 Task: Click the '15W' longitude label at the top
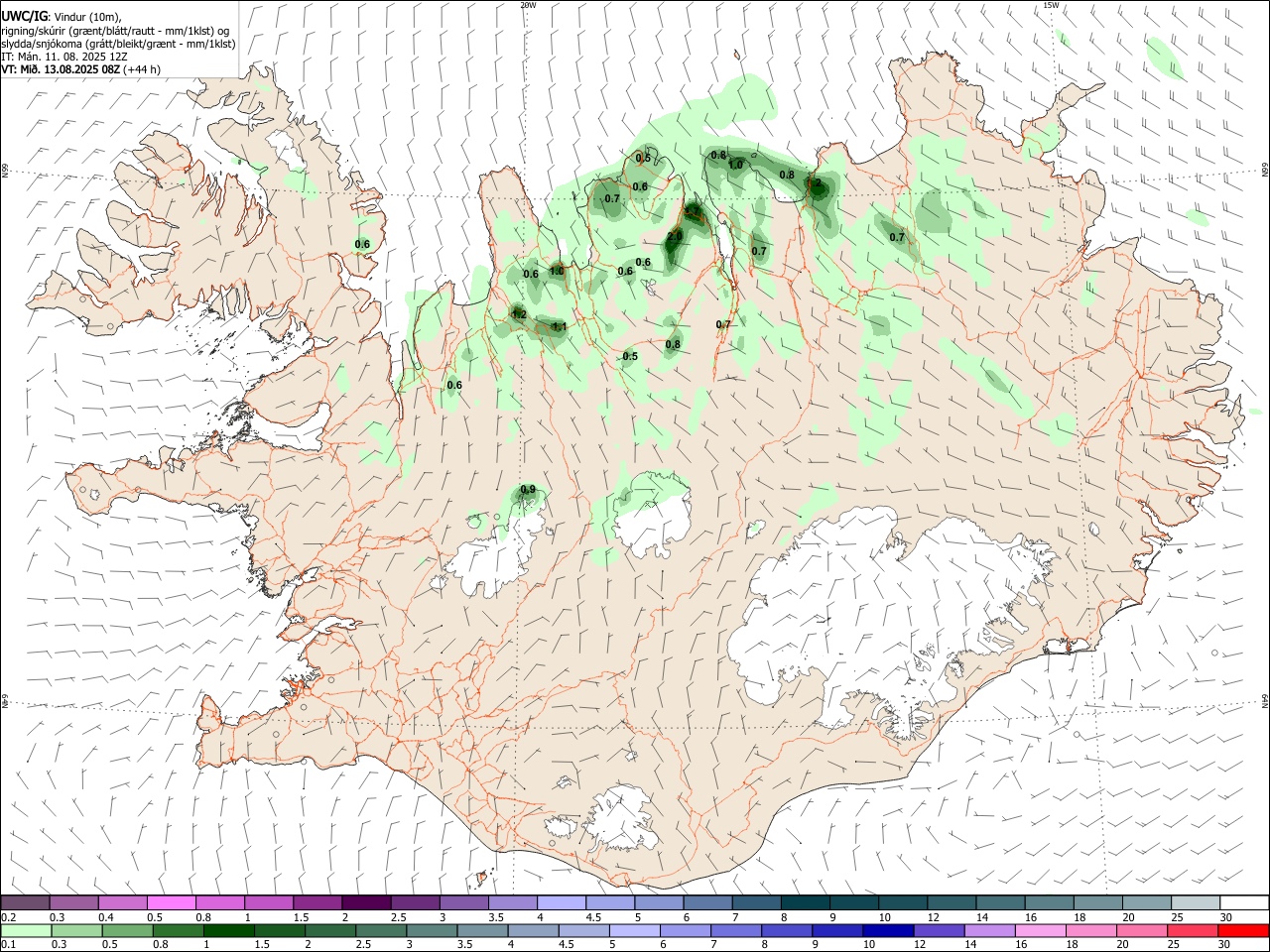(1051, 5)
